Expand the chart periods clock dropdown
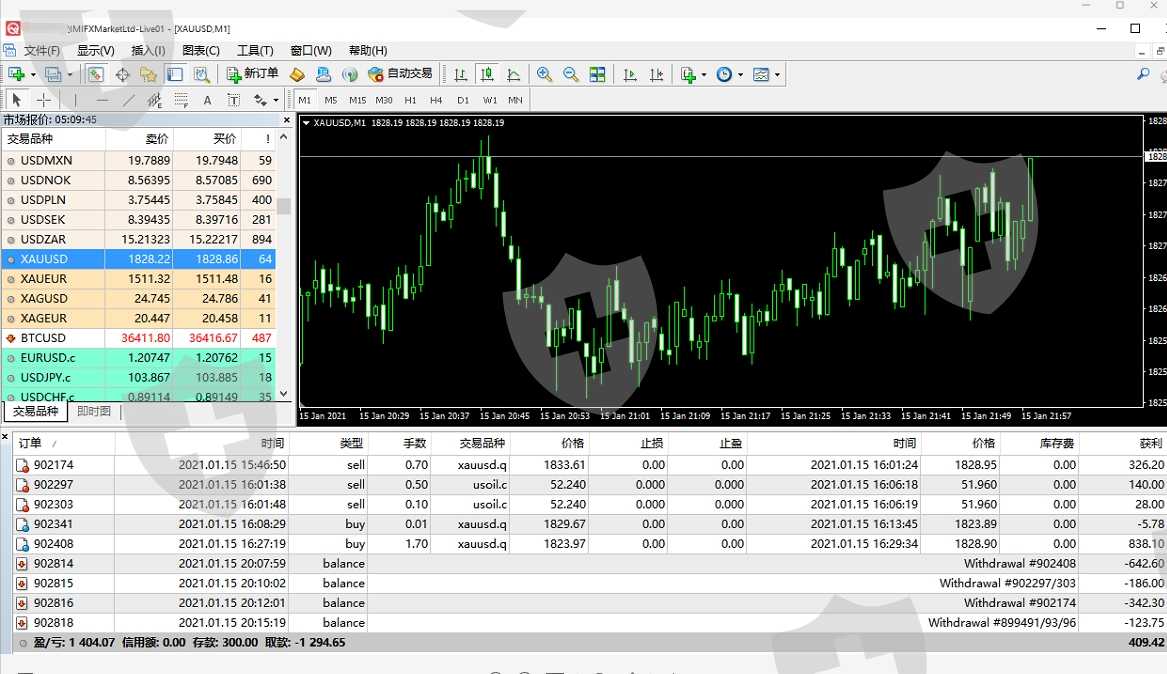 (739, 75)
